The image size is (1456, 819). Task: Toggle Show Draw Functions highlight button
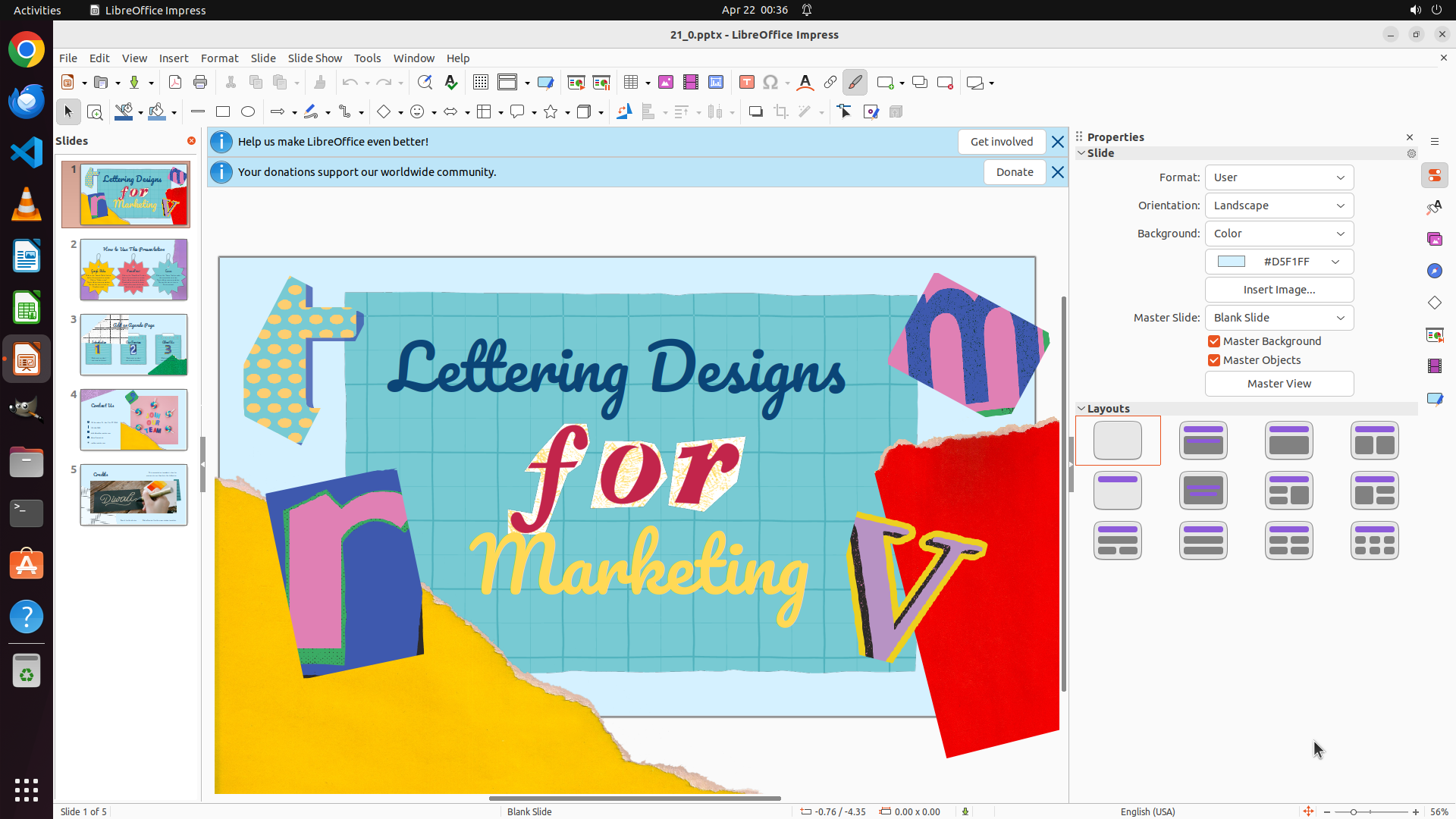855,83
